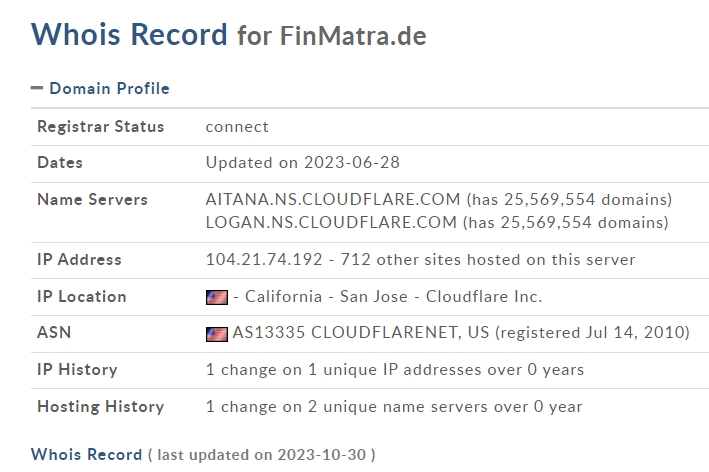
Task: Click AS13335 CLOUDFLARENET ASN text
Action: (361, 332)
